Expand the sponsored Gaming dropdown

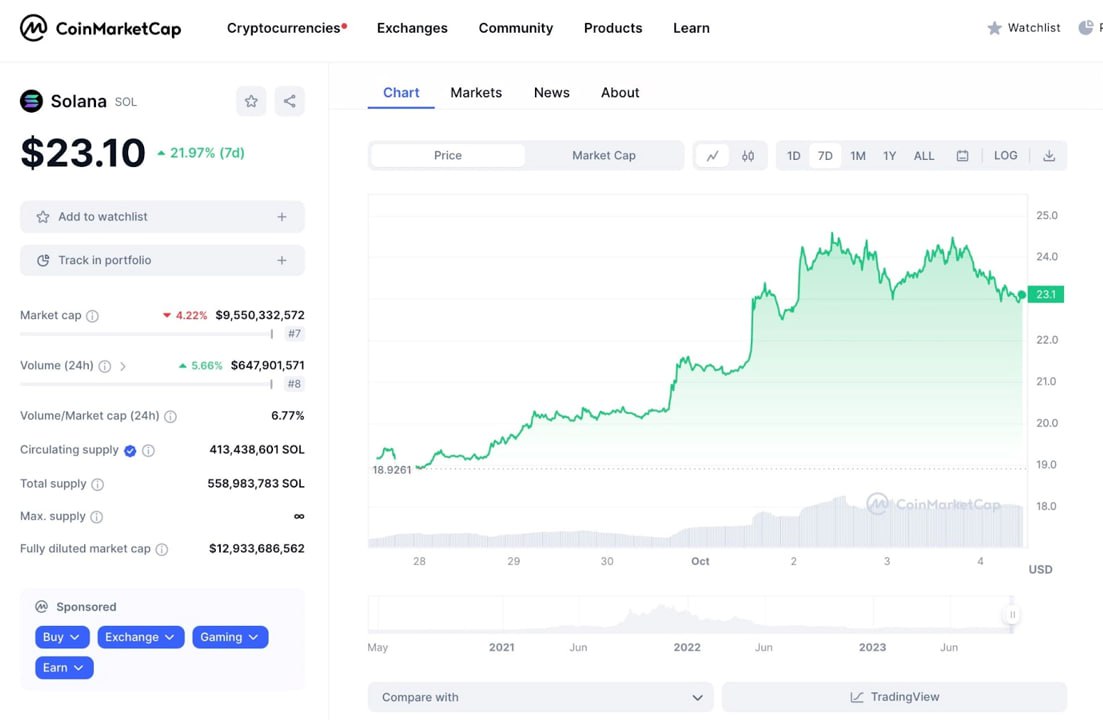[230, 637]
